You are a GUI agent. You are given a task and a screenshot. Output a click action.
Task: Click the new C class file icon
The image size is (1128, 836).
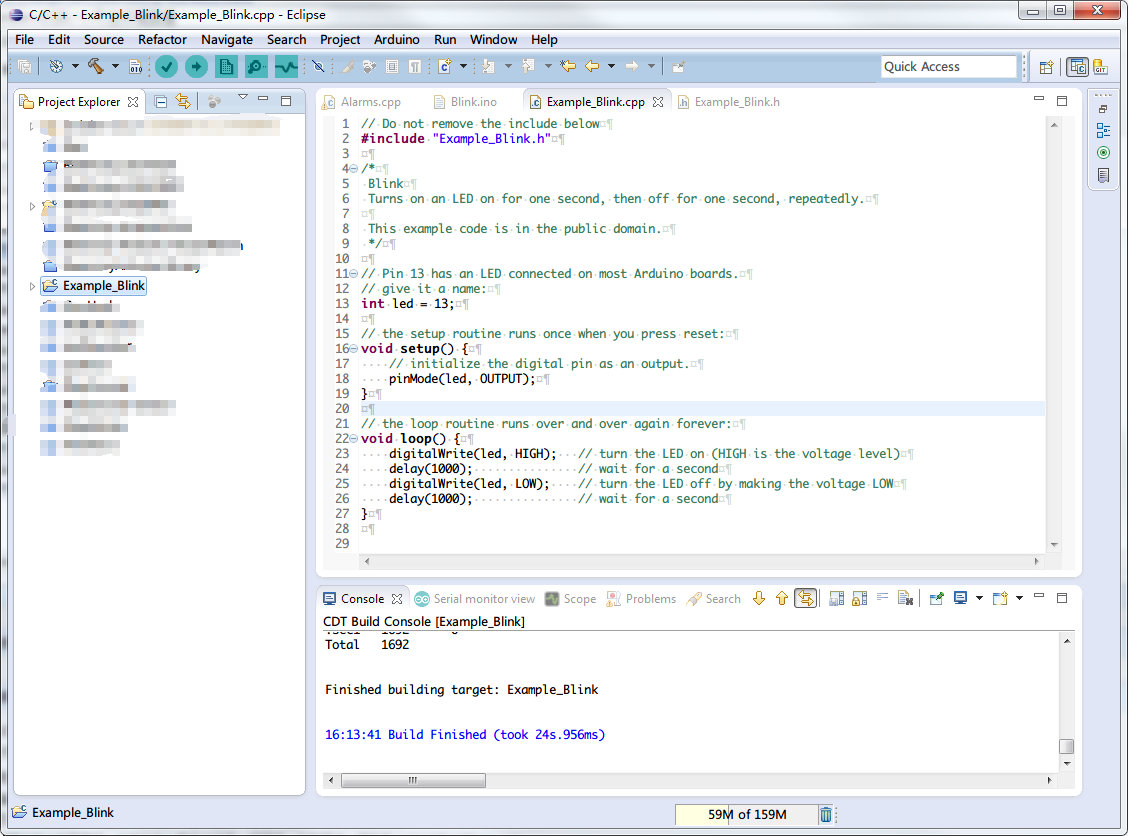coord(445,66)
